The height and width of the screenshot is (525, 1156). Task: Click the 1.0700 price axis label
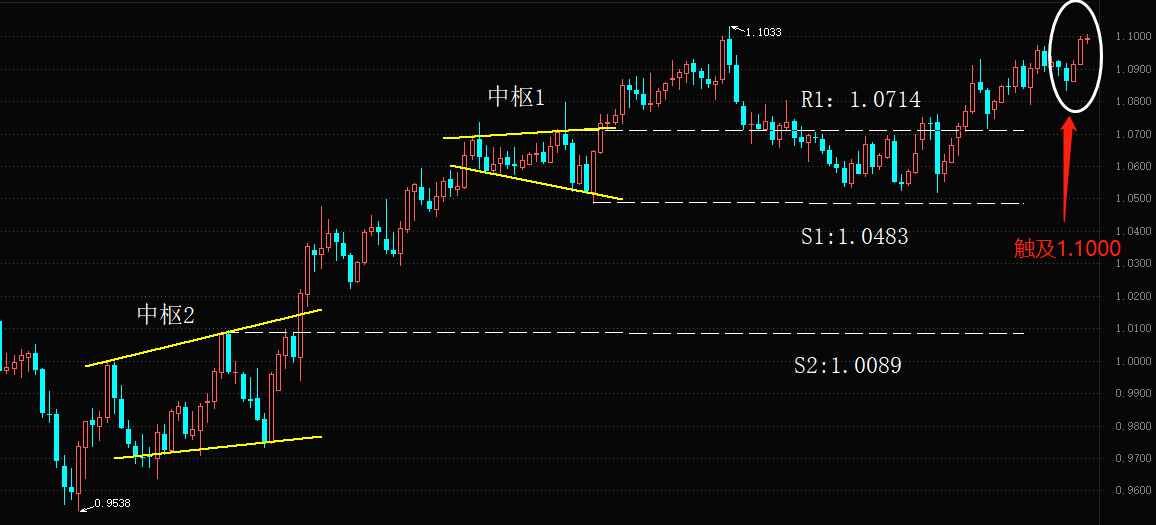click(x=1135, y=134)
